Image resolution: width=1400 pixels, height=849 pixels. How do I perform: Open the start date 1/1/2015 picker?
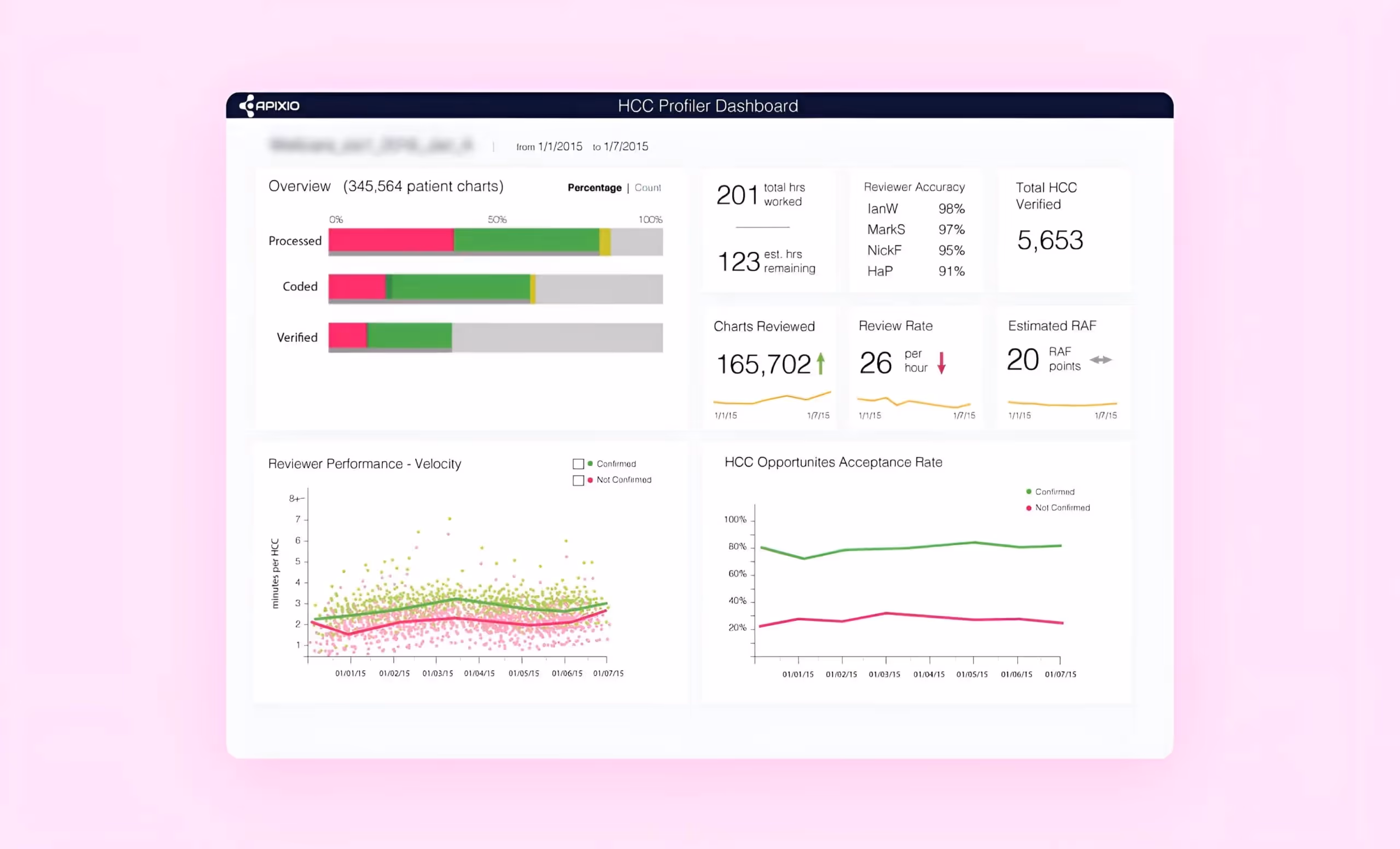click(560, 146)
